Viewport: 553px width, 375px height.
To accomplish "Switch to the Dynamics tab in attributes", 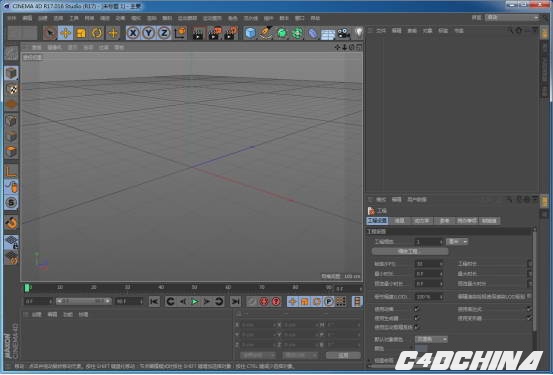I will pos(421,221).
